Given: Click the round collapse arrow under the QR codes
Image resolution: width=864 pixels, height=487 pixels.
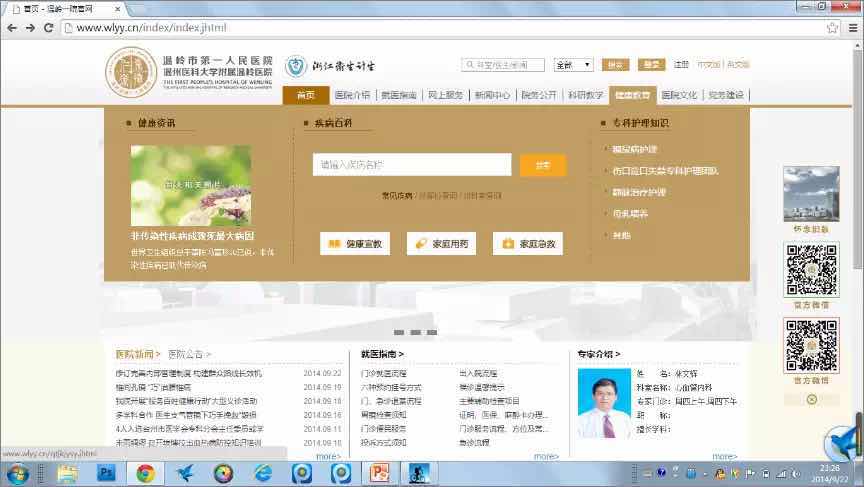Looking at the screenshot, I should coord(811,399).
